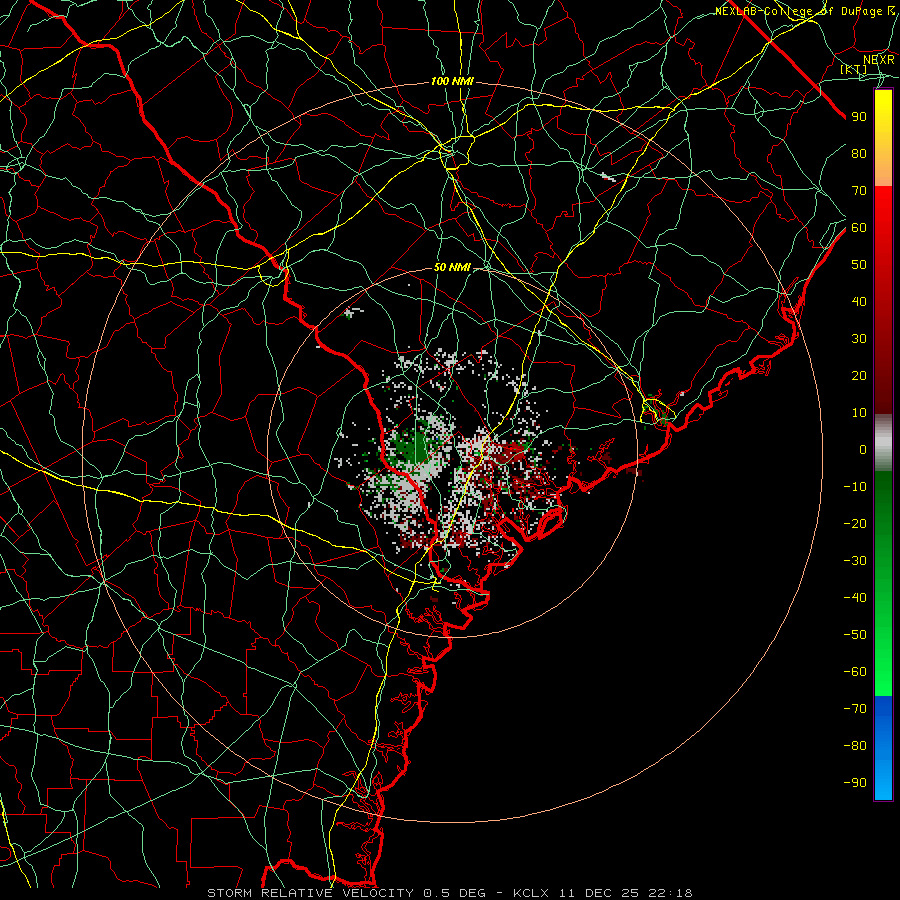Click the -50 value on velocity scale
This screenshot has height=900, width=900.
point(855,635)
